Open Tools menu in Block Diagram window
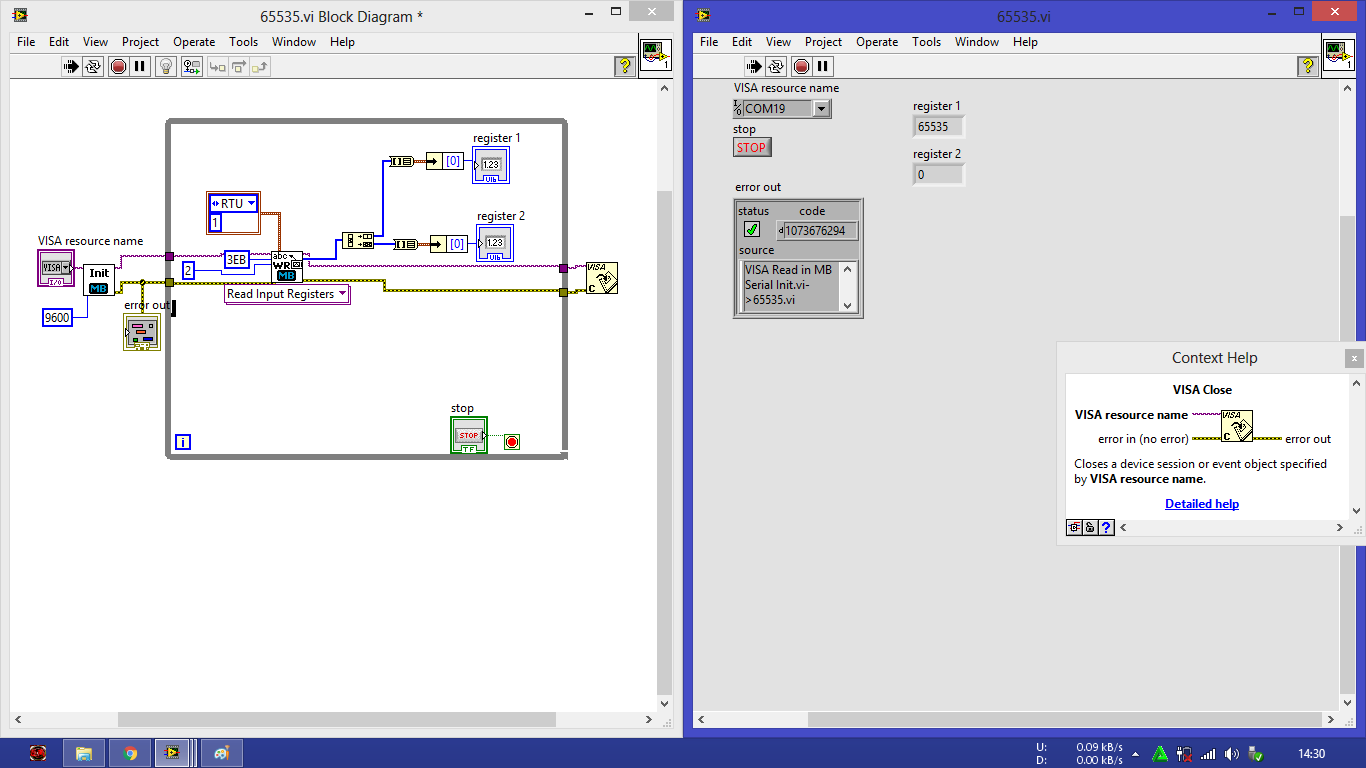The width and height of the screenshot is (1366, 768). [243, 42]
